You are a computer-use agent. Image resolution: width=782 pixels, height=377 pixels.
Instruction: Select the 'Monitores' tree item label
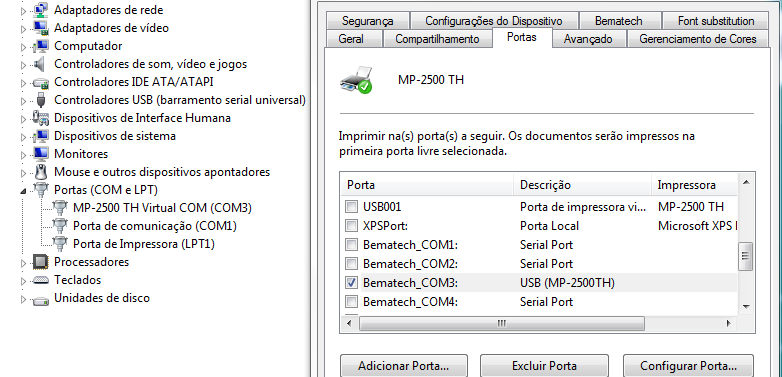[x=81, y=154]
